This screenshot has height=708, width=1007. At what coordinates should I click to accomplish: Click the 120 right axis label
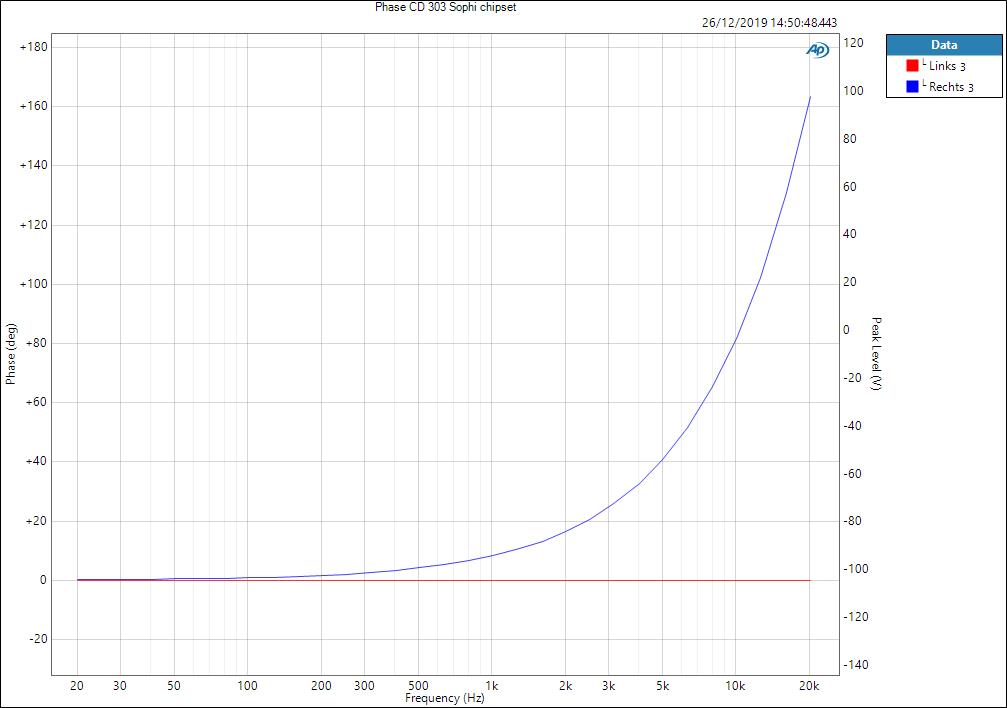coord(853,43)
